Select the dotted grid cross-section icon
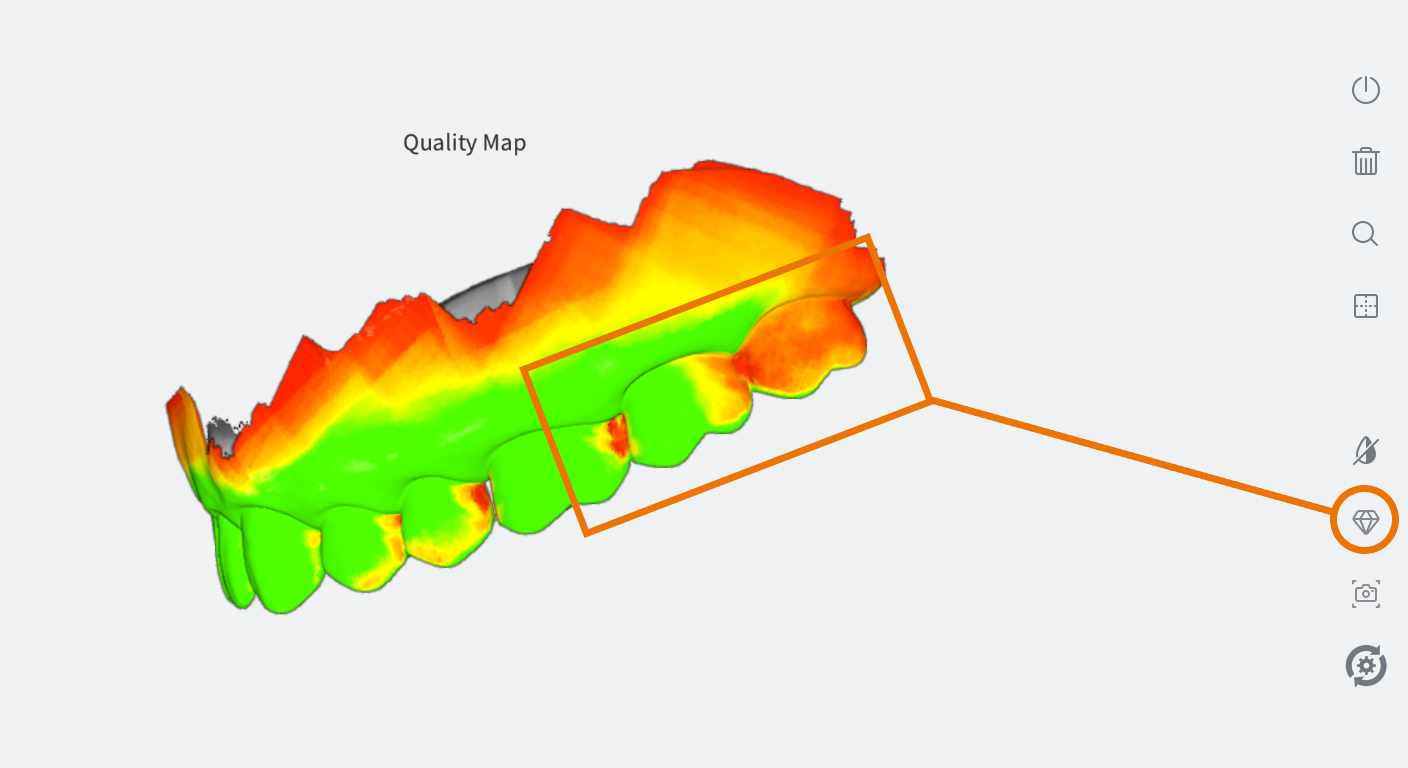1408x768 pixels. pos(1365,306)
